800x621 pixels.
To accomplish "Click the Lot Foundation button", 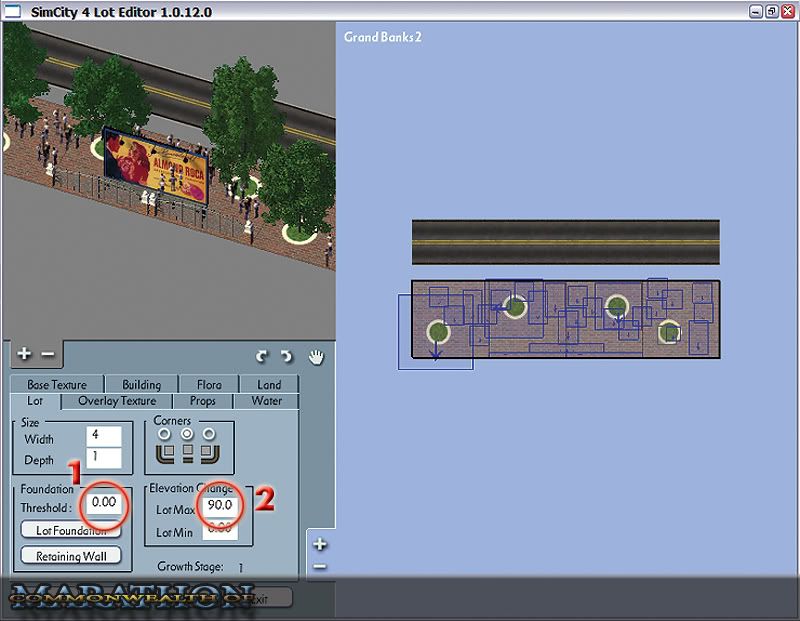I will click(x=71, y=531).
